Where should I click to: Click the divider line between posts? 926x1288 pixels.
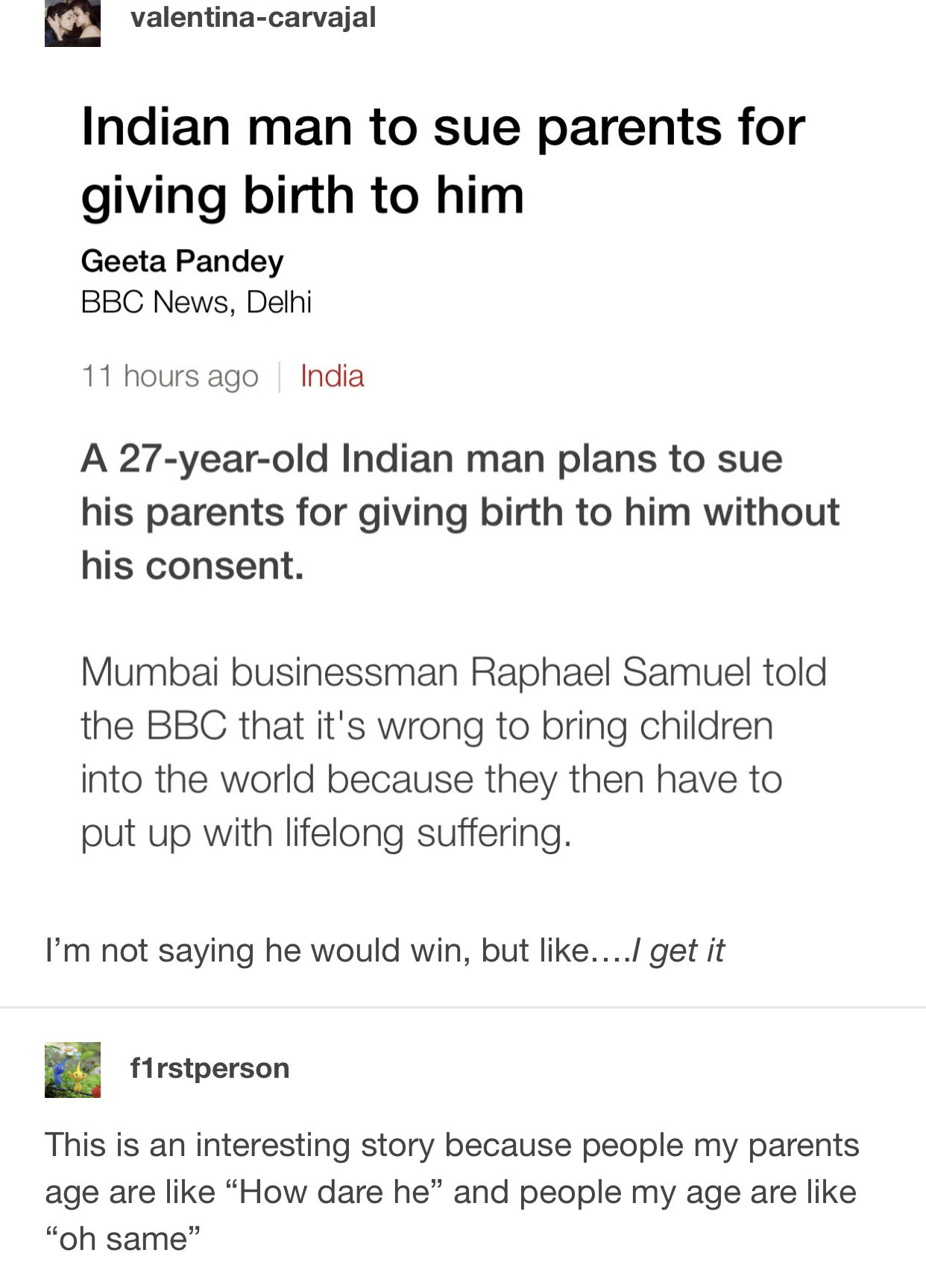coord(463,1007)
